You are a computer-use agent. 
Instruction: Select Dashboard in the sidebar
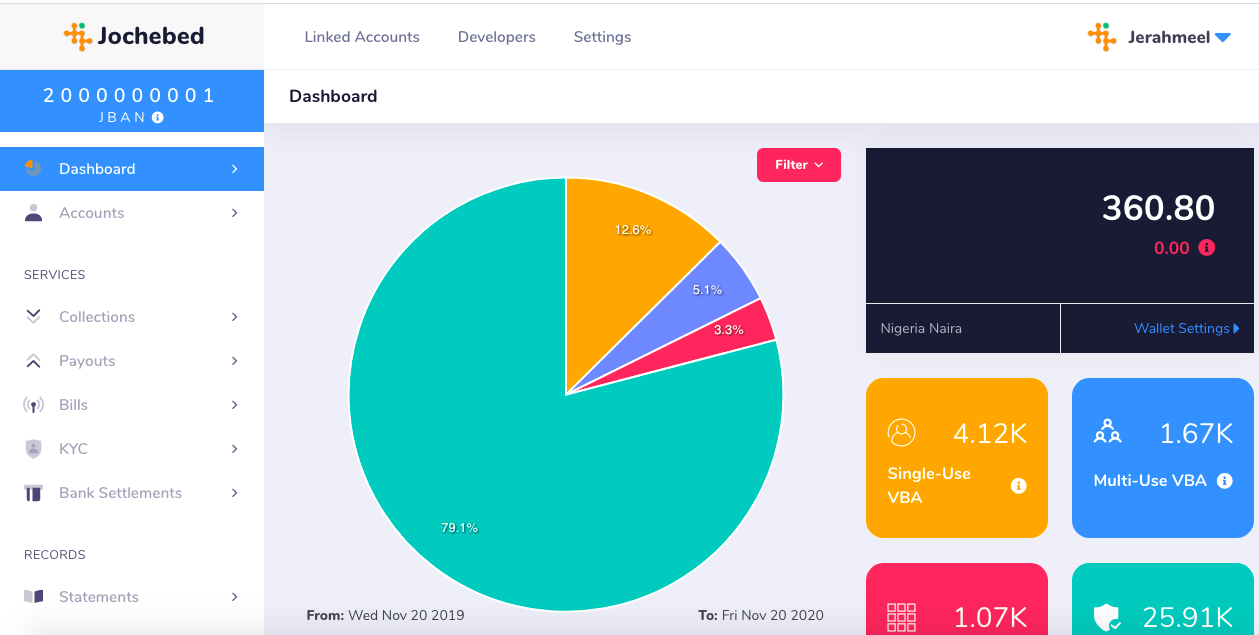(132, 169)
